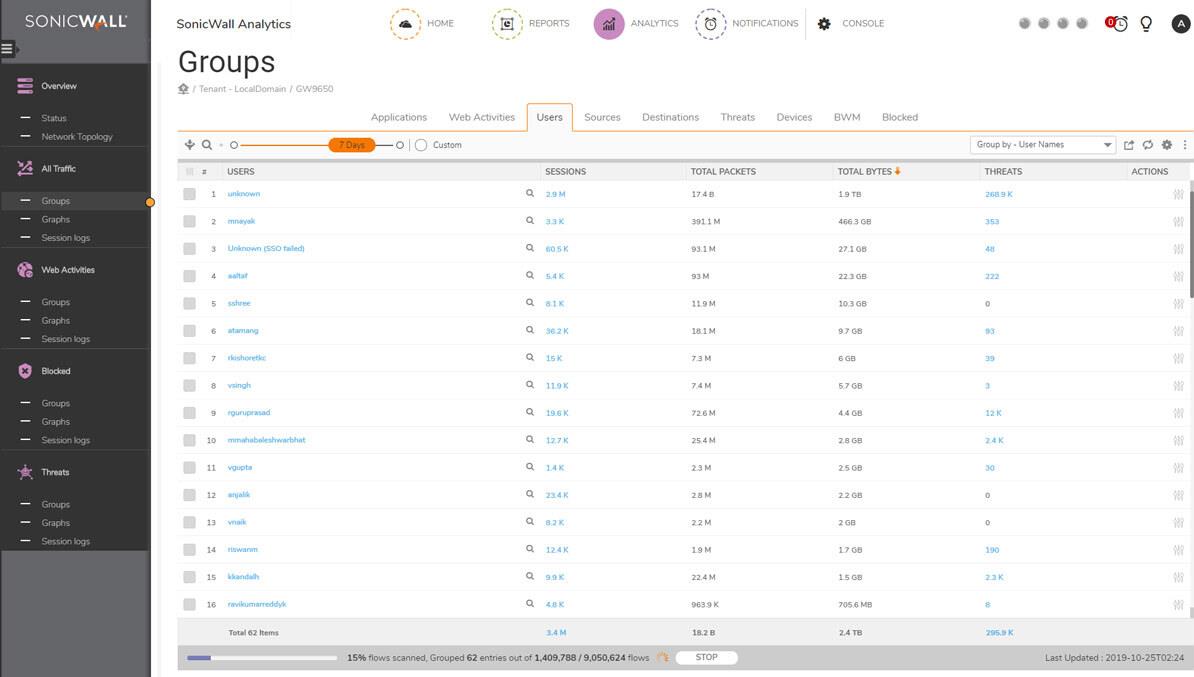Open the Console gear icon
Image resolution: width=1194 pixels, height=677 pixels.
pyautogui.click(x=824, y=24)
